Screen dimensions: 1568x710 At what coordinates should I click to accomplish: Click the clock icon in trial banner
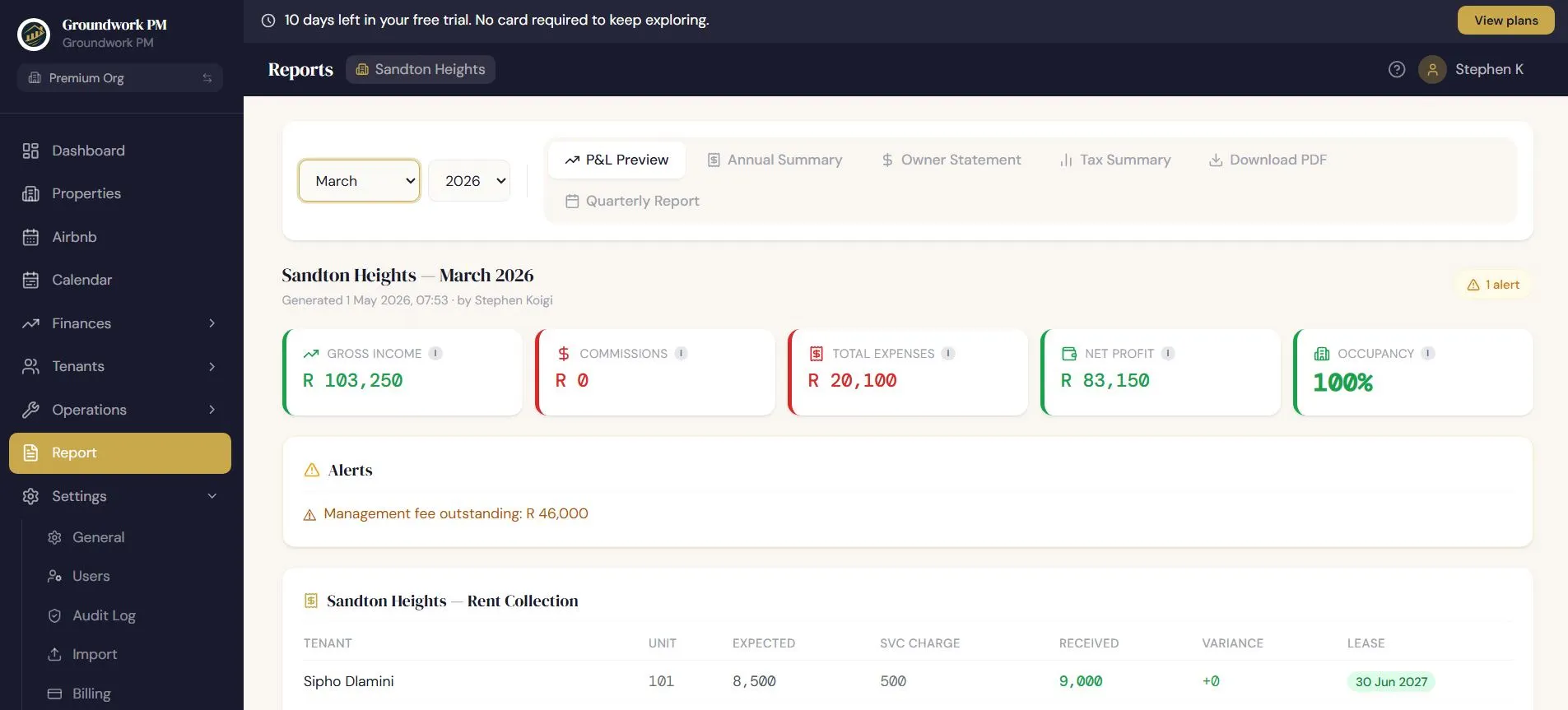click(268, 21)
